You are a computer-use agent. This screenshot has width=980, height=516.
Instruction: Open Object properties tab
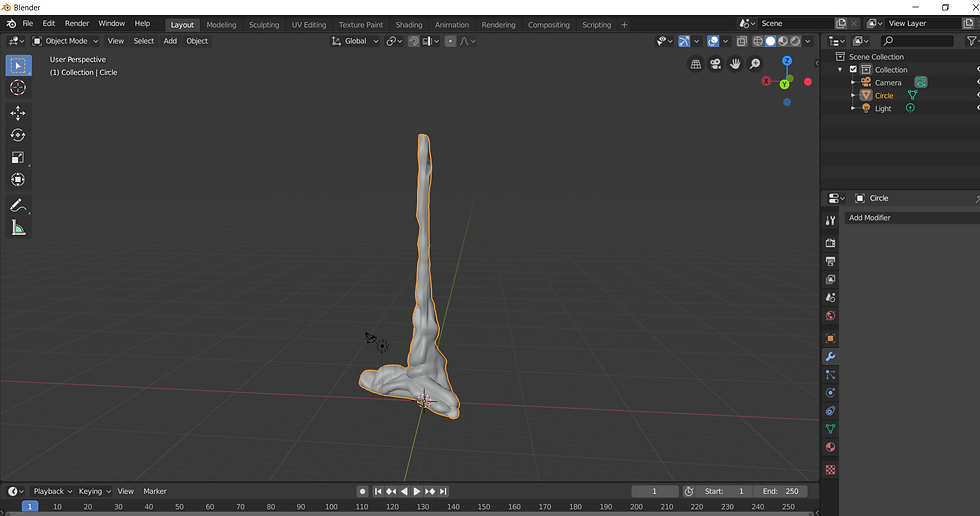(830, 339)
